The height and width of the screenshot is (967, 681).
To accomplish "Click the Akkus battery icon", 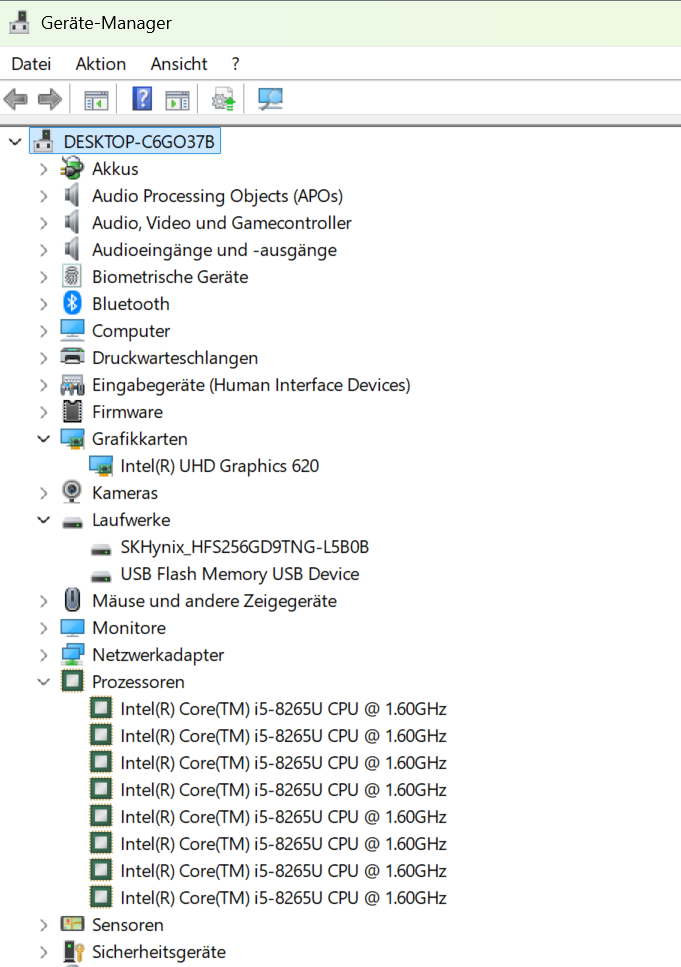I will (72, 168).
